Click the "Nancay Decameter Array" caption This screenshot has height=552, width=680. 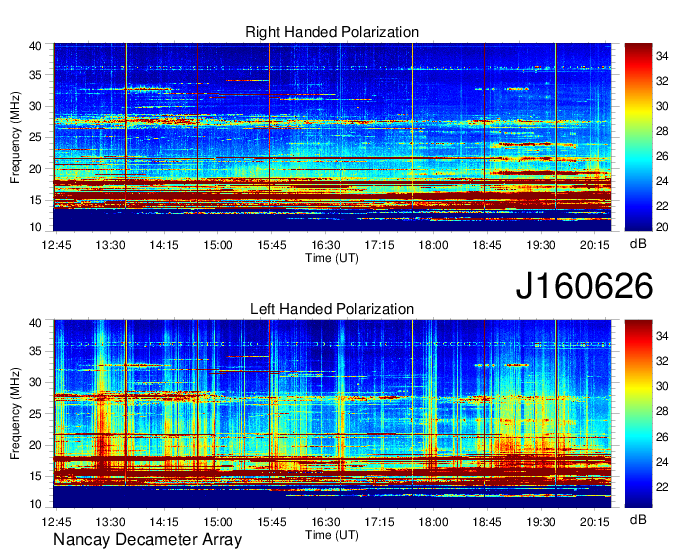click(x=147, y=539)
